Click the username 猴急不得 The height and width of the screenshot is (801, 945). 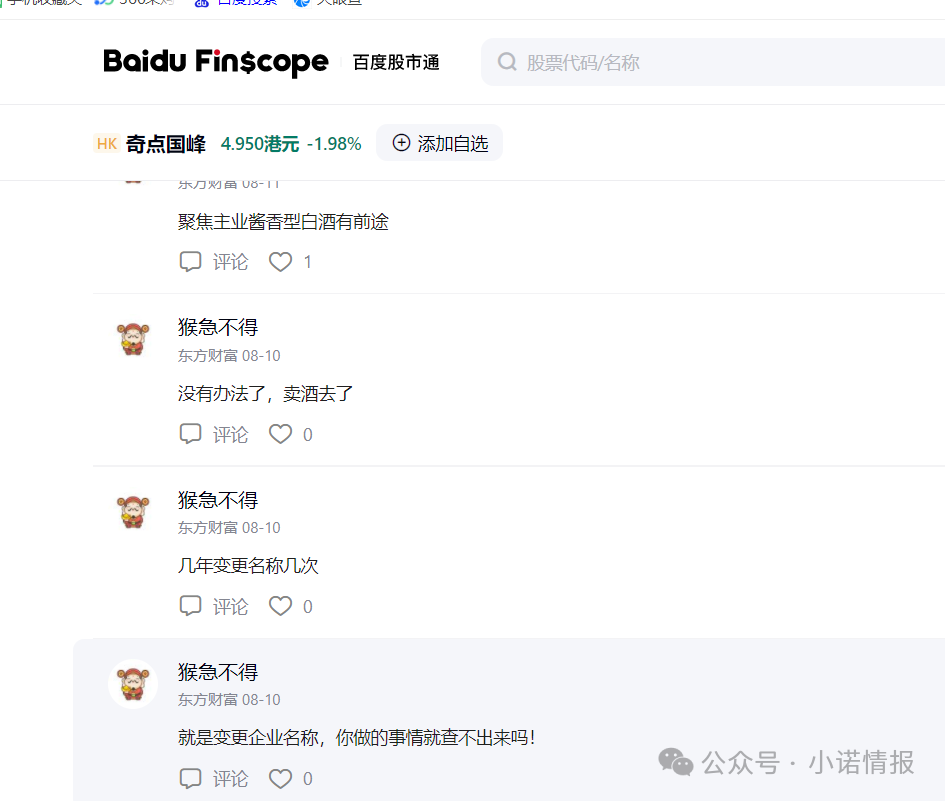click(x=216, y=327)
